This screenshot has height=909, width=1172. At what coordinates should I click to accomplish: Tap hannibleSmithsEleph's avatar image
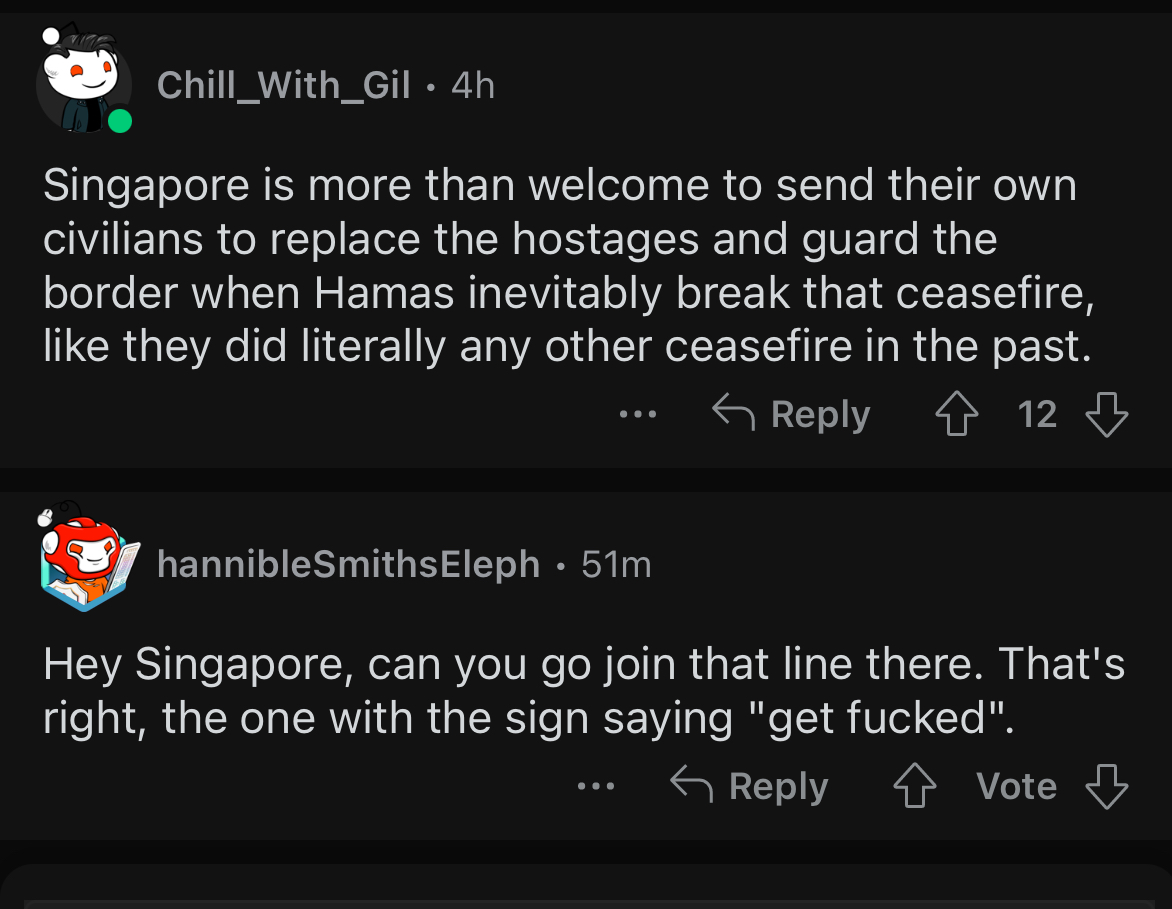point(85,561)
